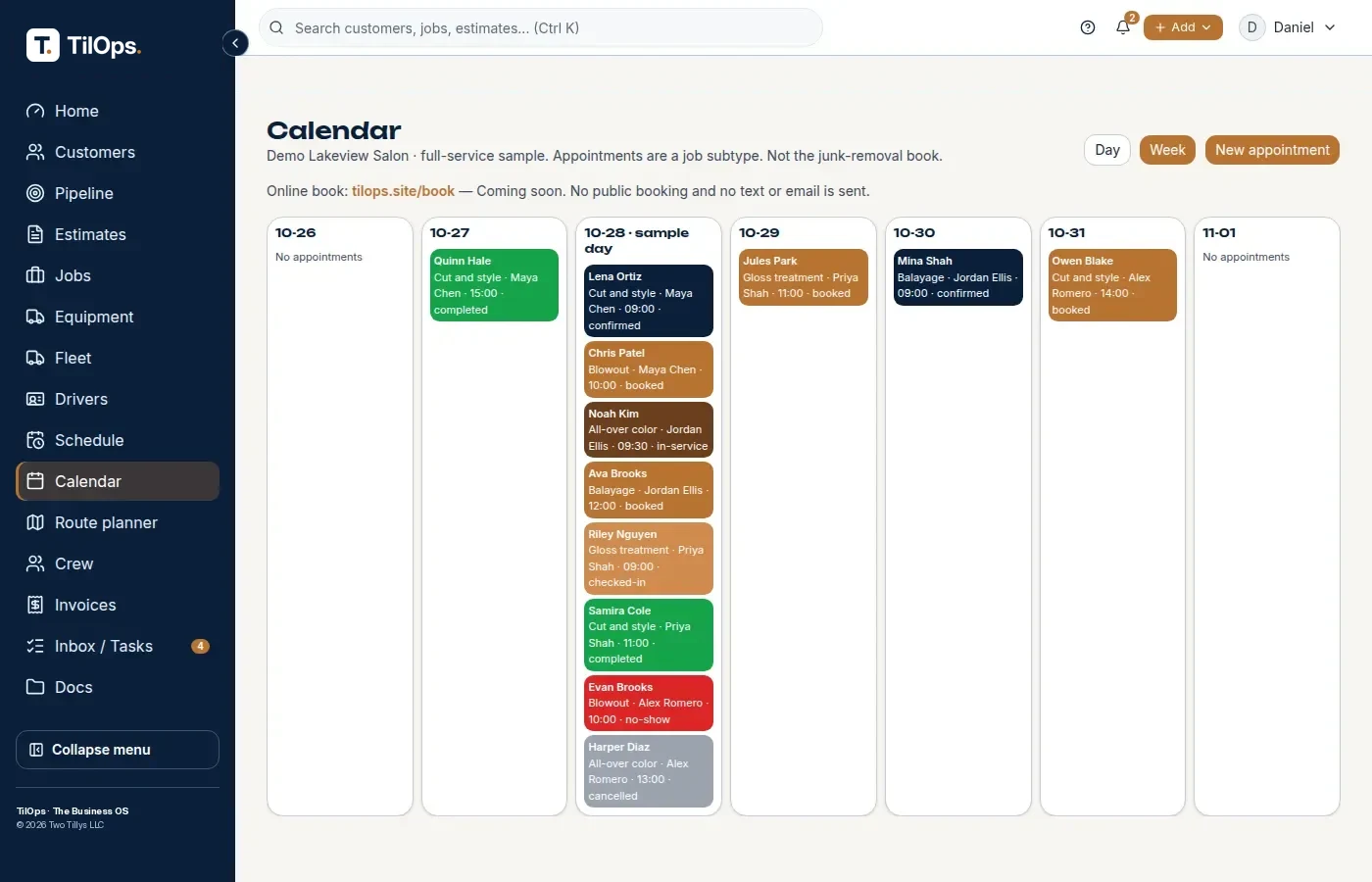The height and width of the screenshot is (882, 1372).
Task: Click the Docs folder icon
Action: (35, 687)
